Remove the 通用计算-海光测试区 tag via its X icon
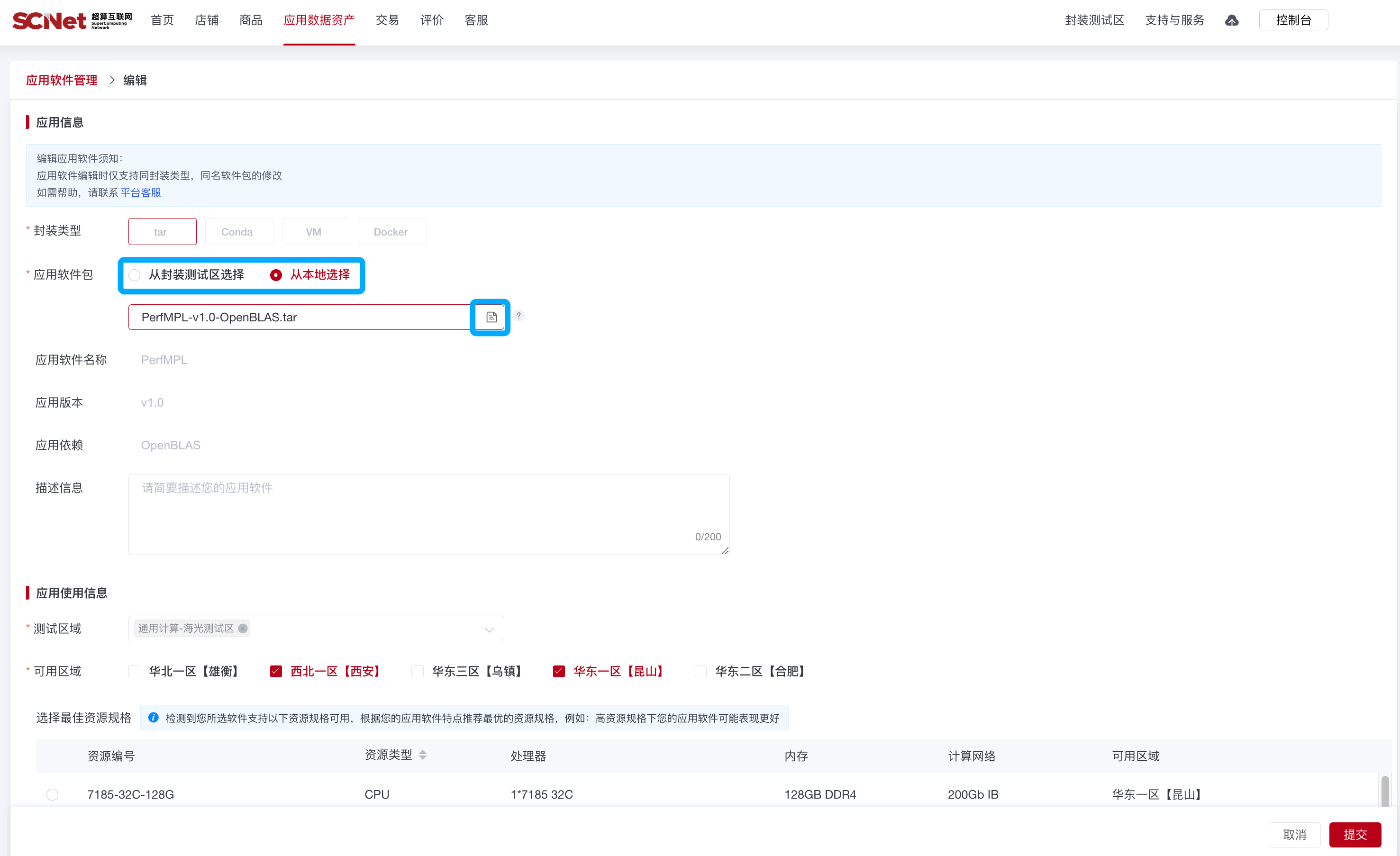 243,628
